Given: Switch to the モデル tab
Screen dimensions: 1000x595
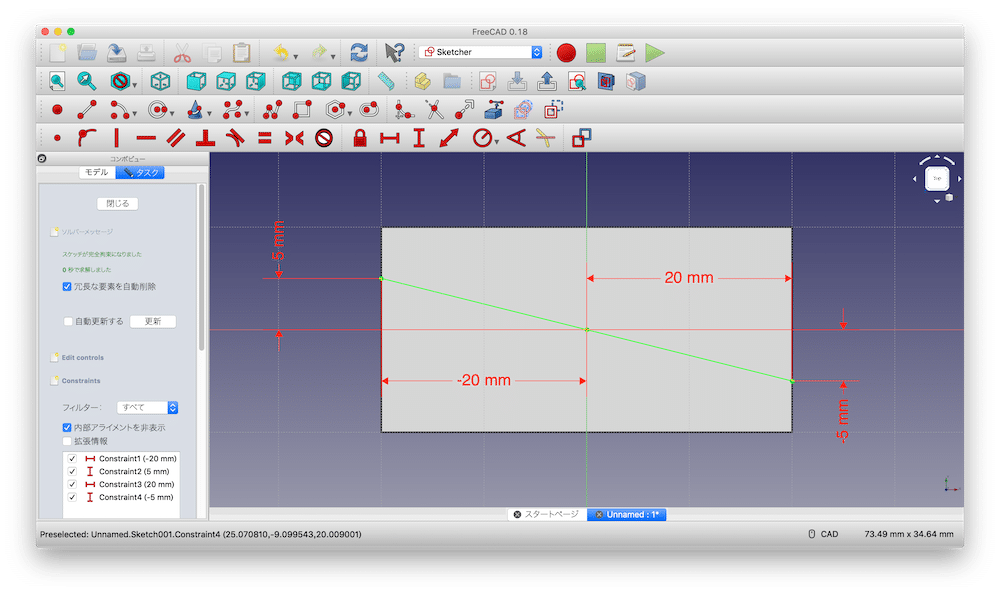Looking at the screenshot, I should point(96,172).
